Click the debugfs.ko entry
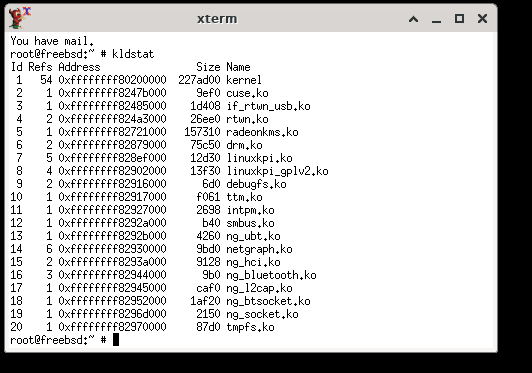 point(256,184)
